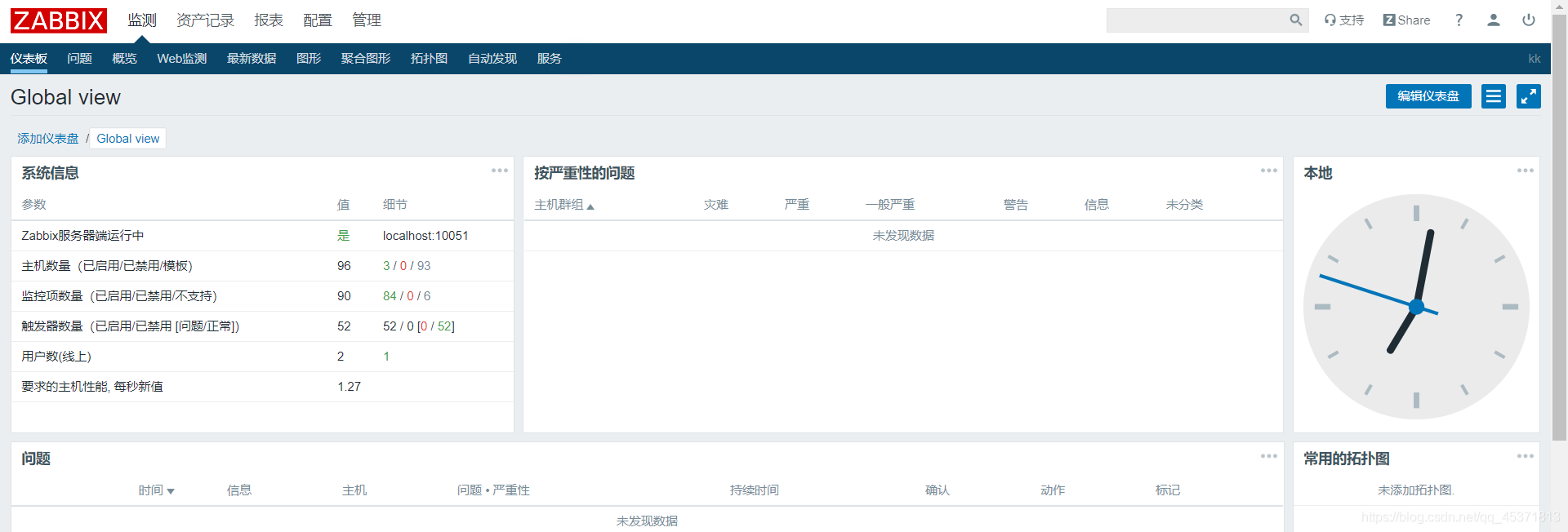The image size is (1568, 532).
Task: Click the Zabbix logo
Action: [59, 20]
